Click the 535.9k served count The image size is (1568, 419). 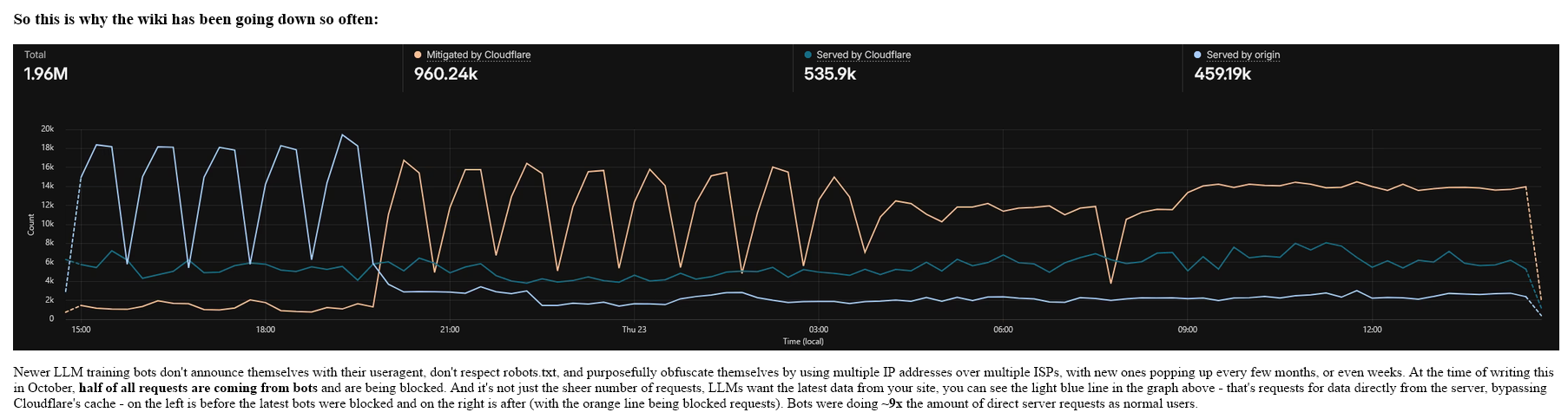[830, 74]
